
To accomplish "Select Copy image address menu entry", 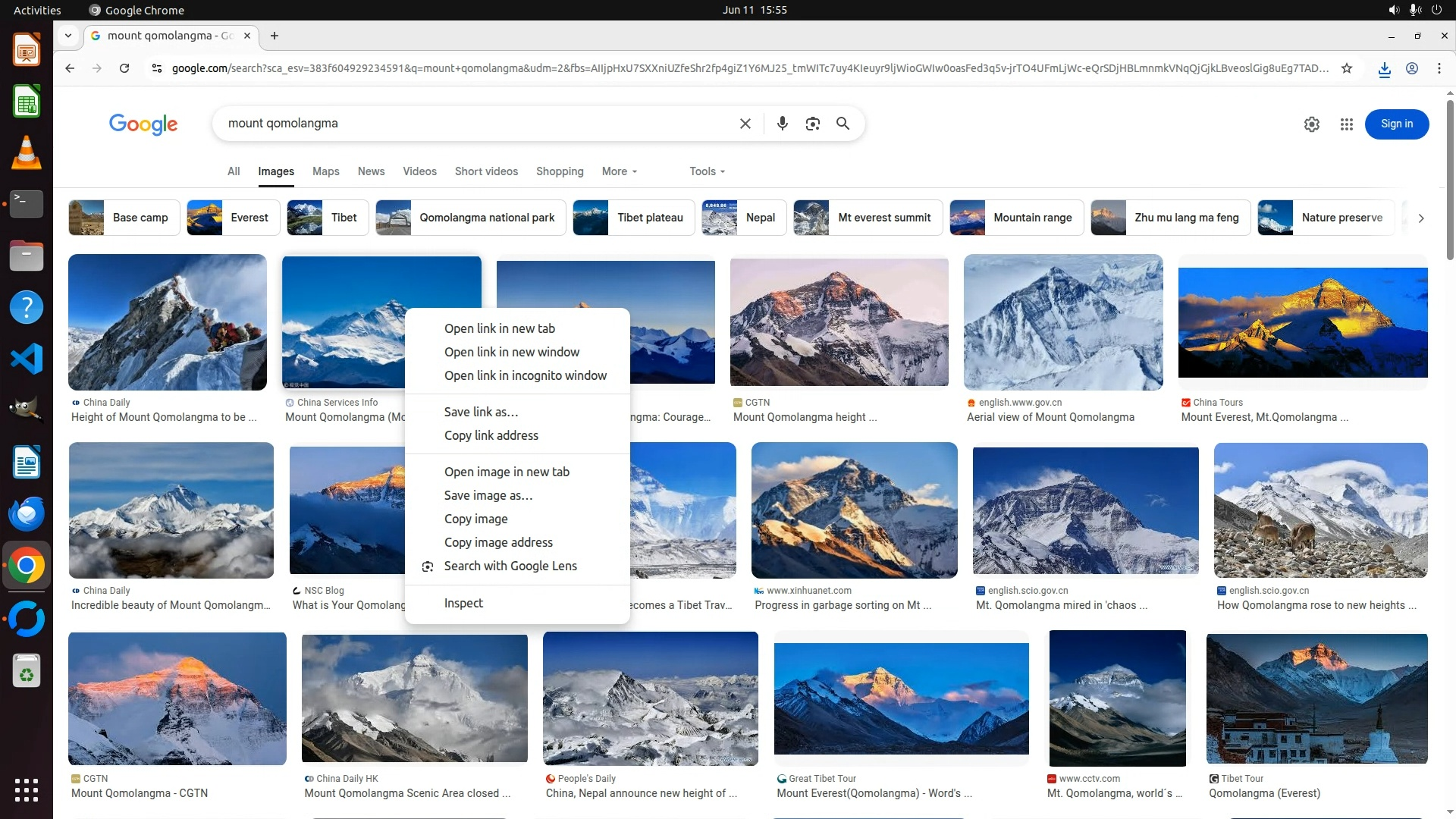I will click(497, 542).
